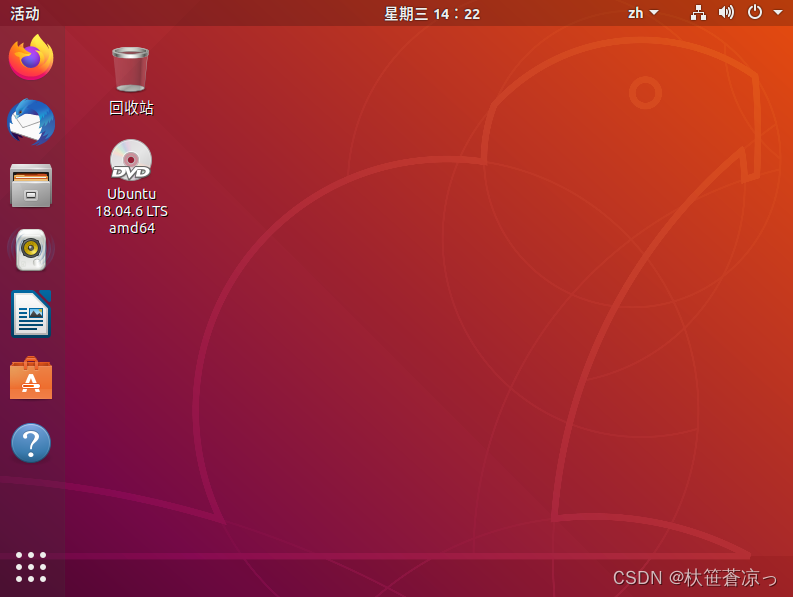793x597 pixels.
Task: Open the zh input source menu
Action: 643,13
